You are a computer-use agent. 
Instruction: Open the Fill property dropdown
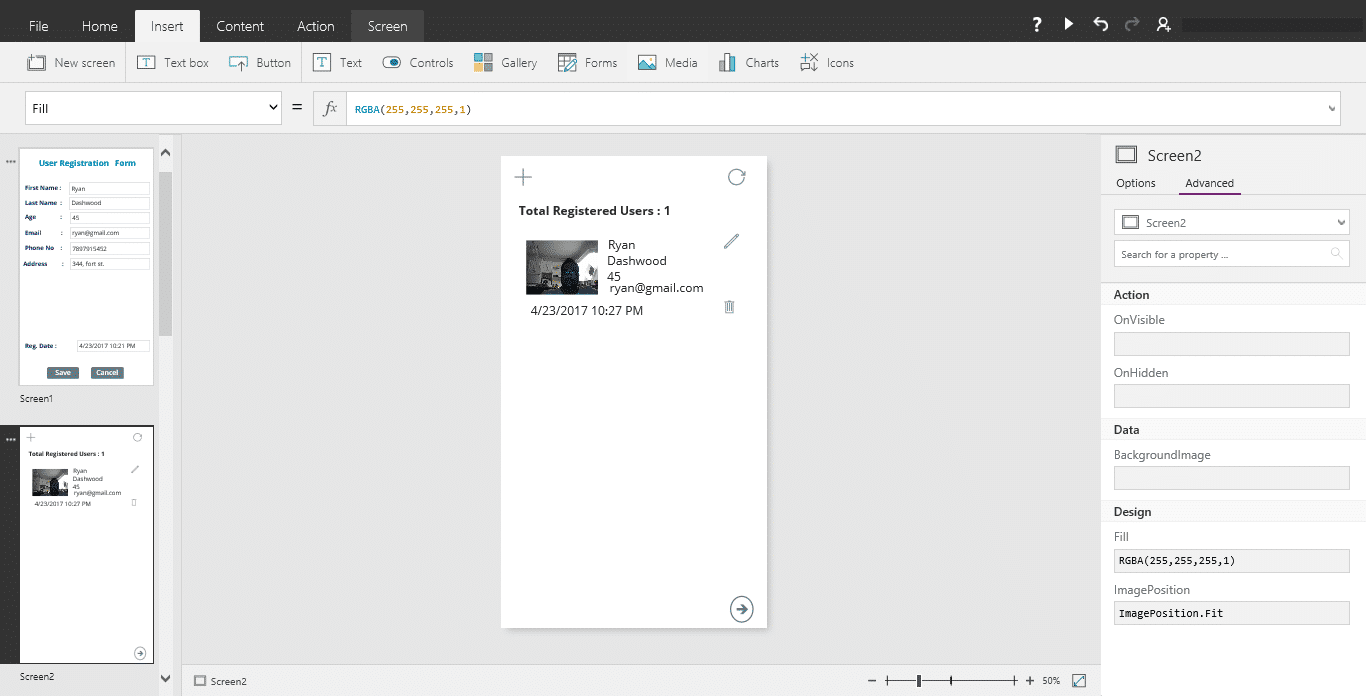153,108
